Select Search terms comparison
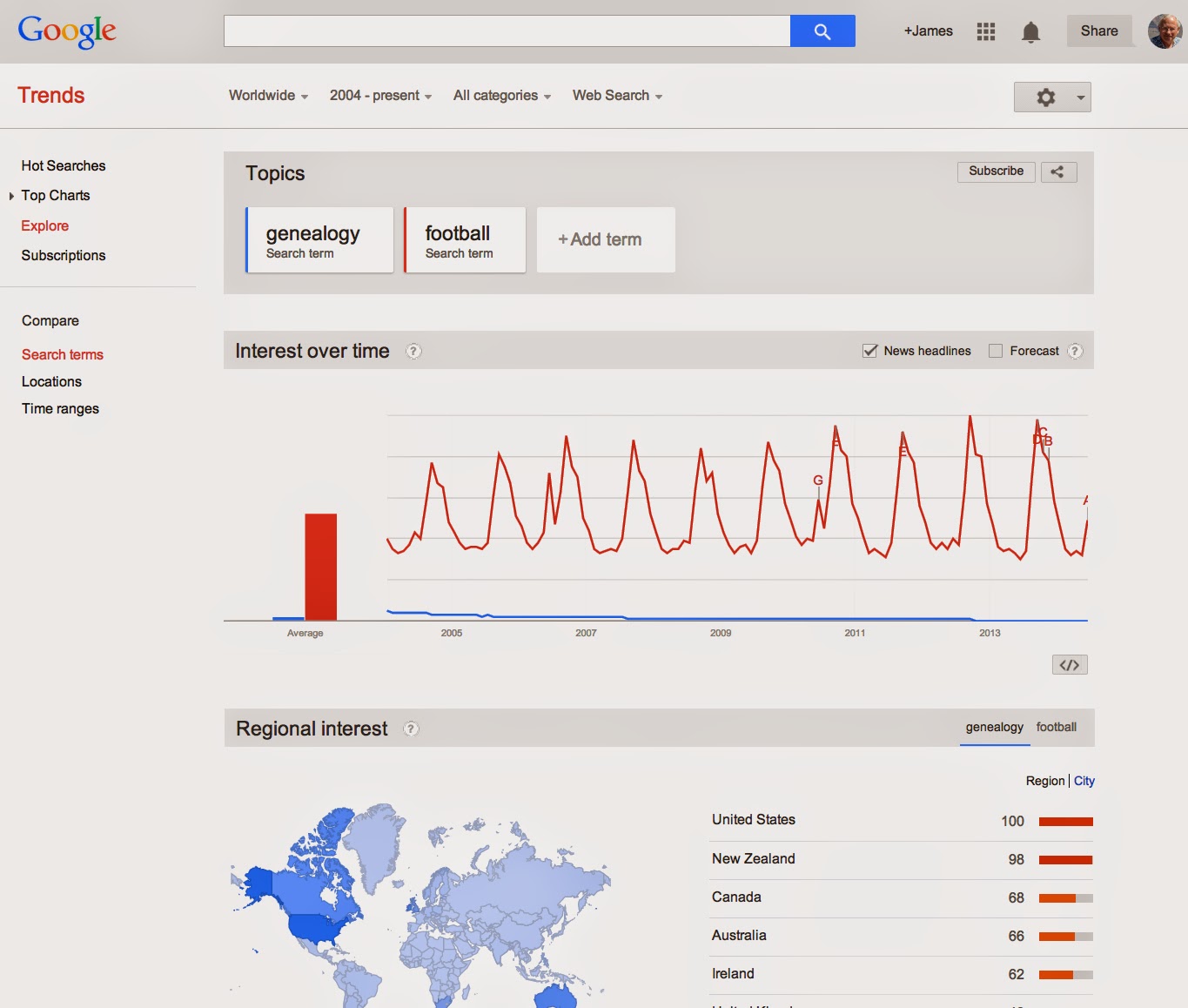This screenshot has height=1008, width=1188. click(63, 354)
